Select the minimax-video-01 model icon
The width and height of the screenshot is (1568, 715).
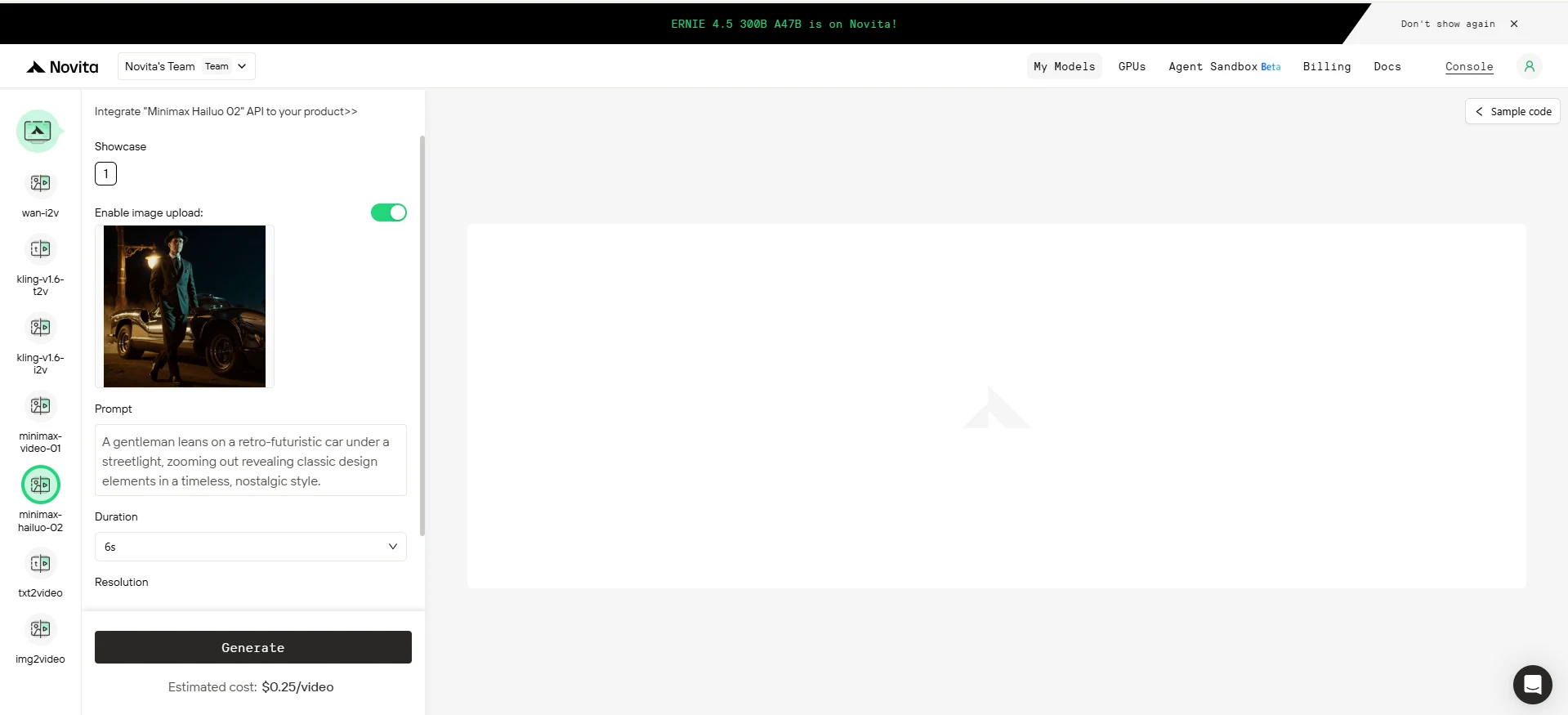click(x=40, y=406)
